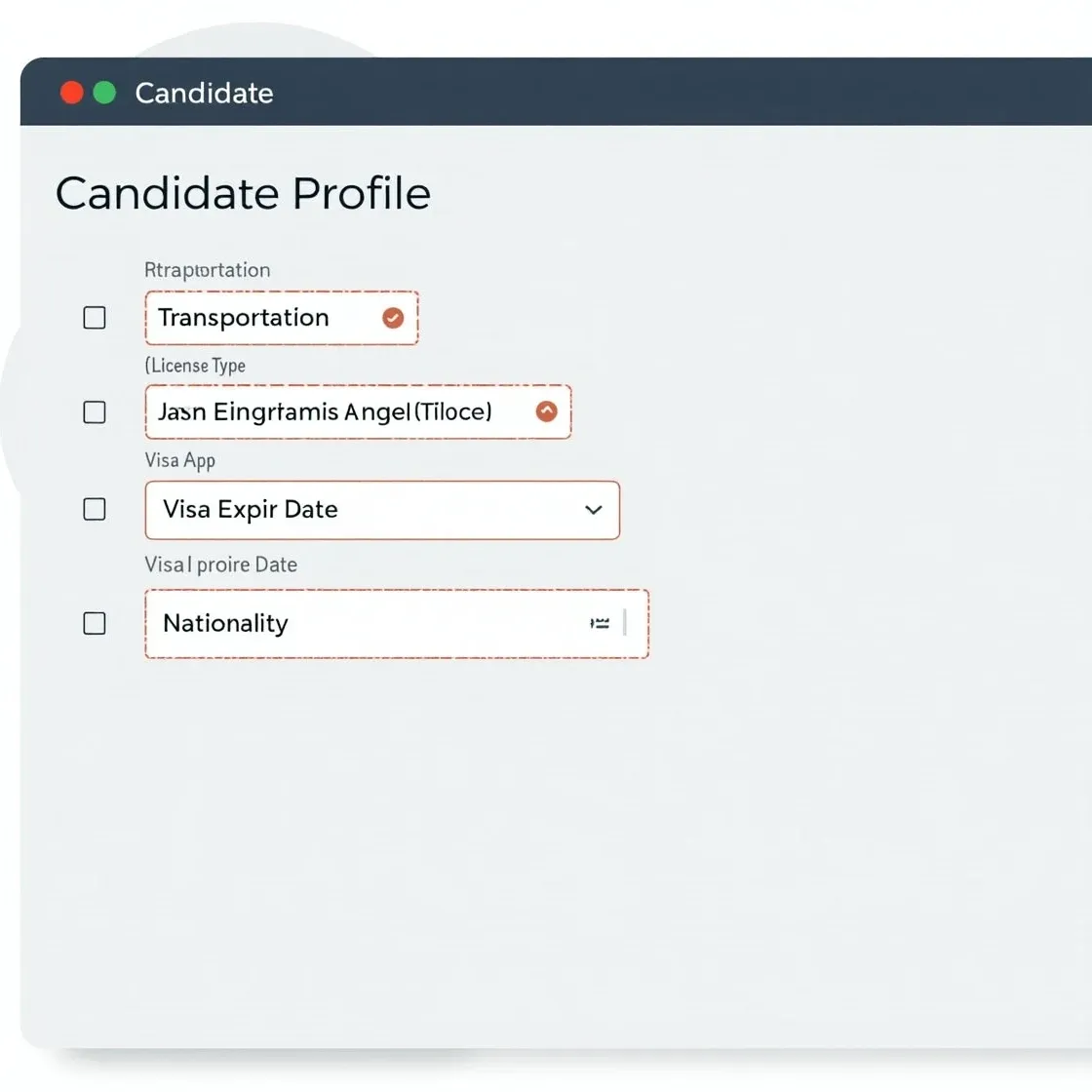This screenshot has height=1092, width=1092.
Task: Click the Candidate Profile heading
Action: [x=244, y=193]
